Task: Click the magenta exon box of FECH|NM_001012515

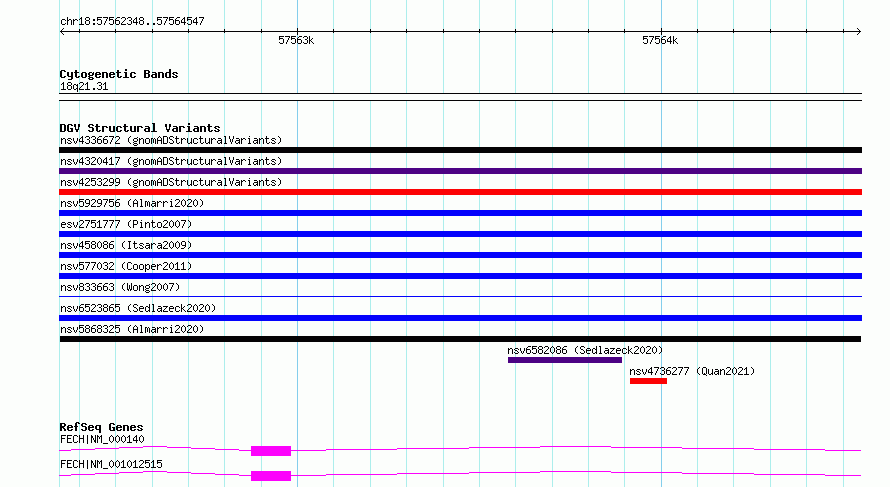Action: coord(271,476)
